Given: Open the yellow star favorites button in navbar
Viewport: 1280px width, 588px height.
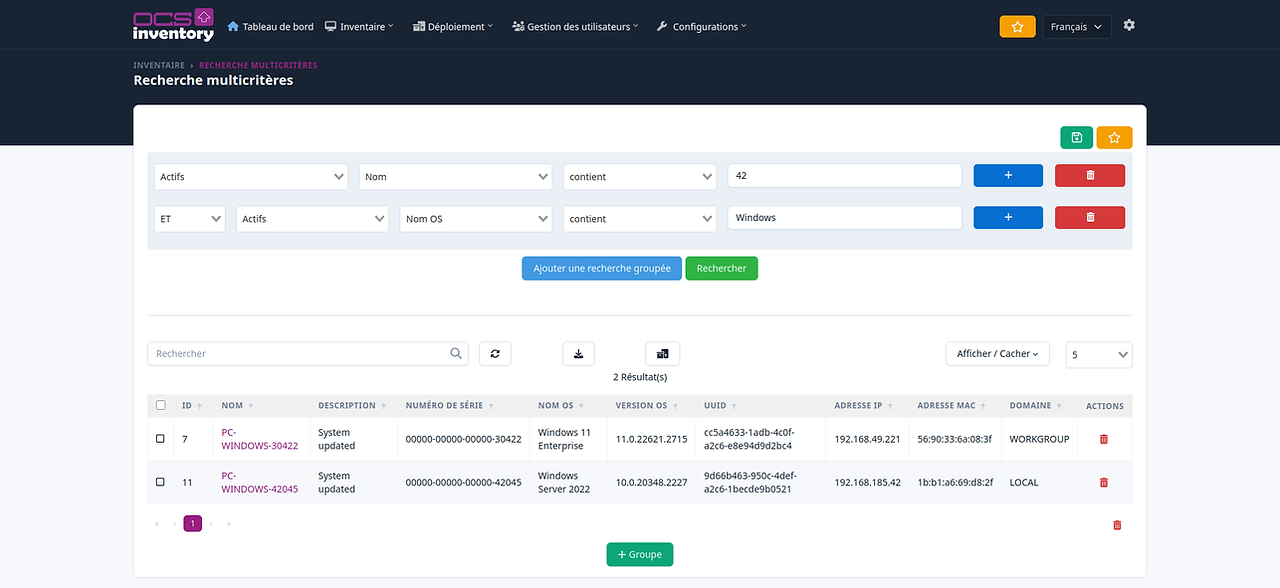Looking at the screenshot, I should tap(1017, 27).
